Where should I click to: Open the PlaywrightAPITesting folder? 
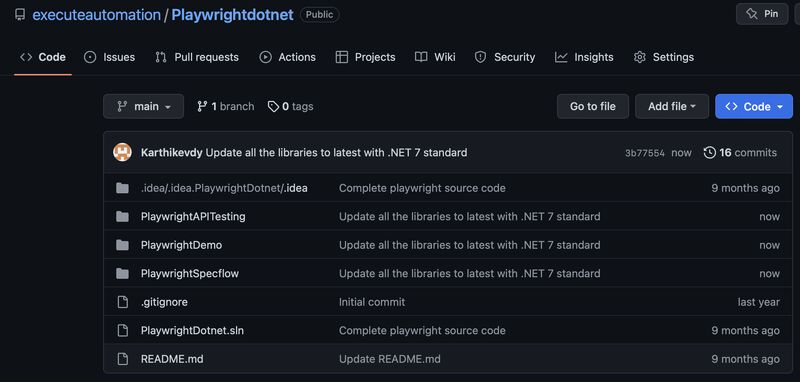(193, 217)
